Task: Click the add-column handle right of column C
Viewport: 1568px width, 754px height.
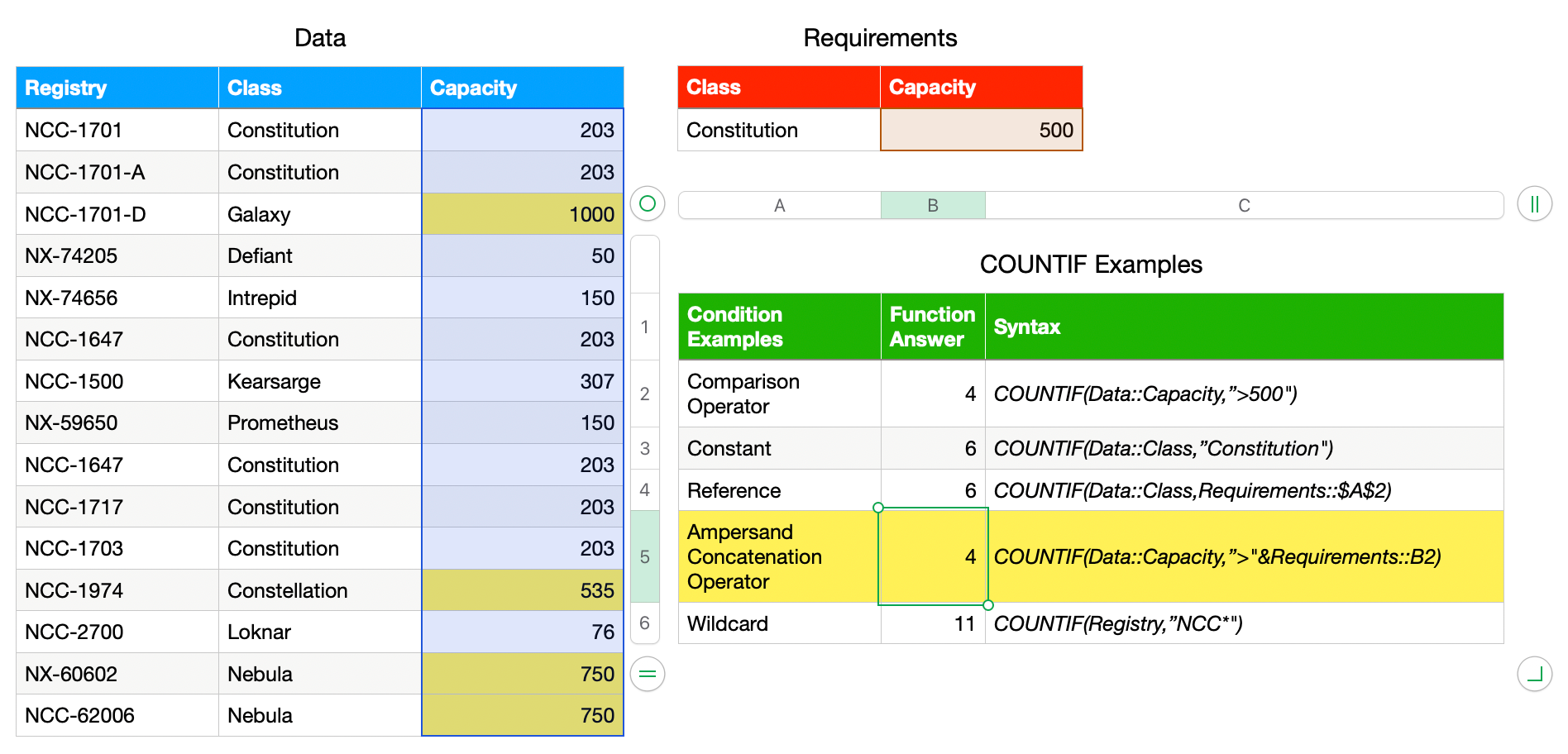Action: 1534,204
